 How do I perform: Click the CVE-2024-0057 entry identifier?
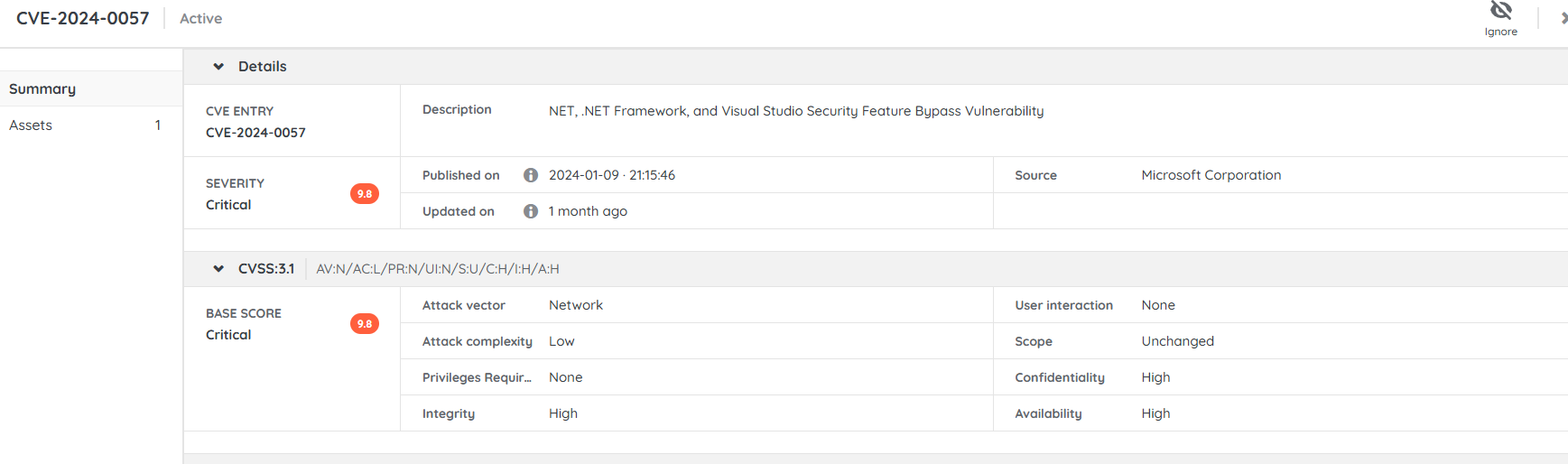(255, 133)
